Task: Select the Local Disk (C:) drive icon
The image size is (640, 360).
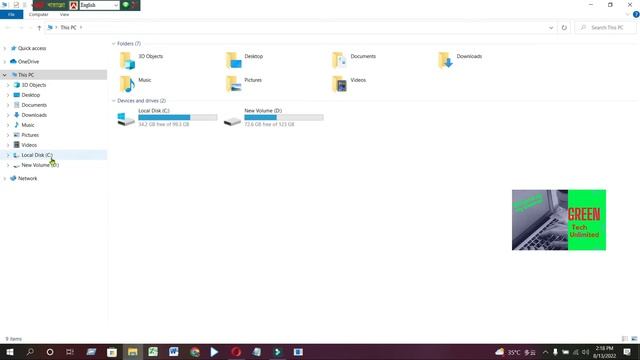Action: click(x=126, y=118)
